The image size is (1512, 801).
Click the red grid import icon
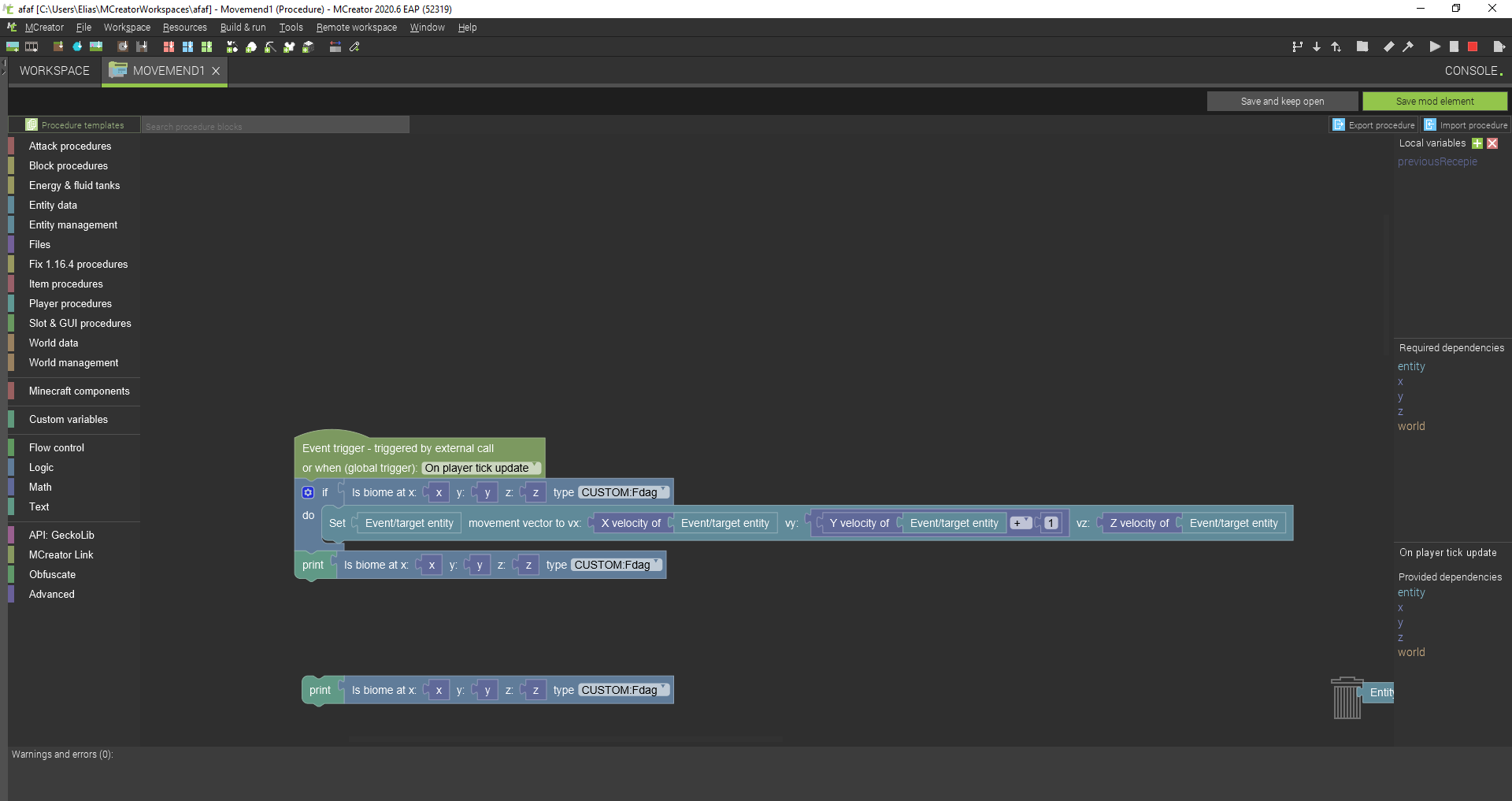pyautogui.click(x=169, y=46)
